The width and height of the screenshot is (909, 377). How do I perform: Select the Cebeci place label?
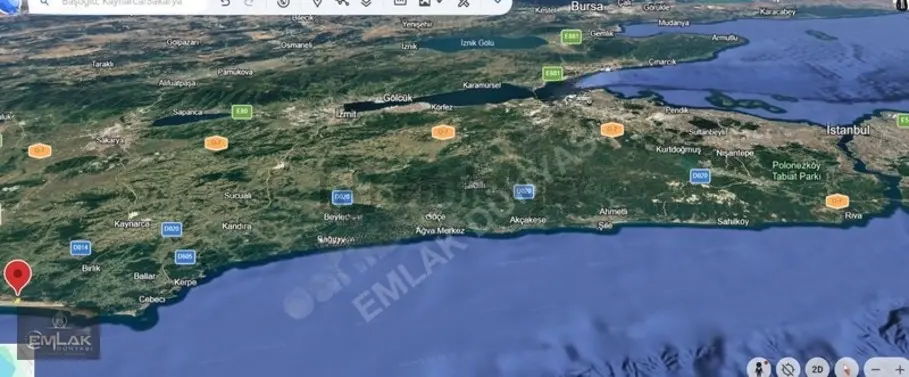[x=152, y=299]
